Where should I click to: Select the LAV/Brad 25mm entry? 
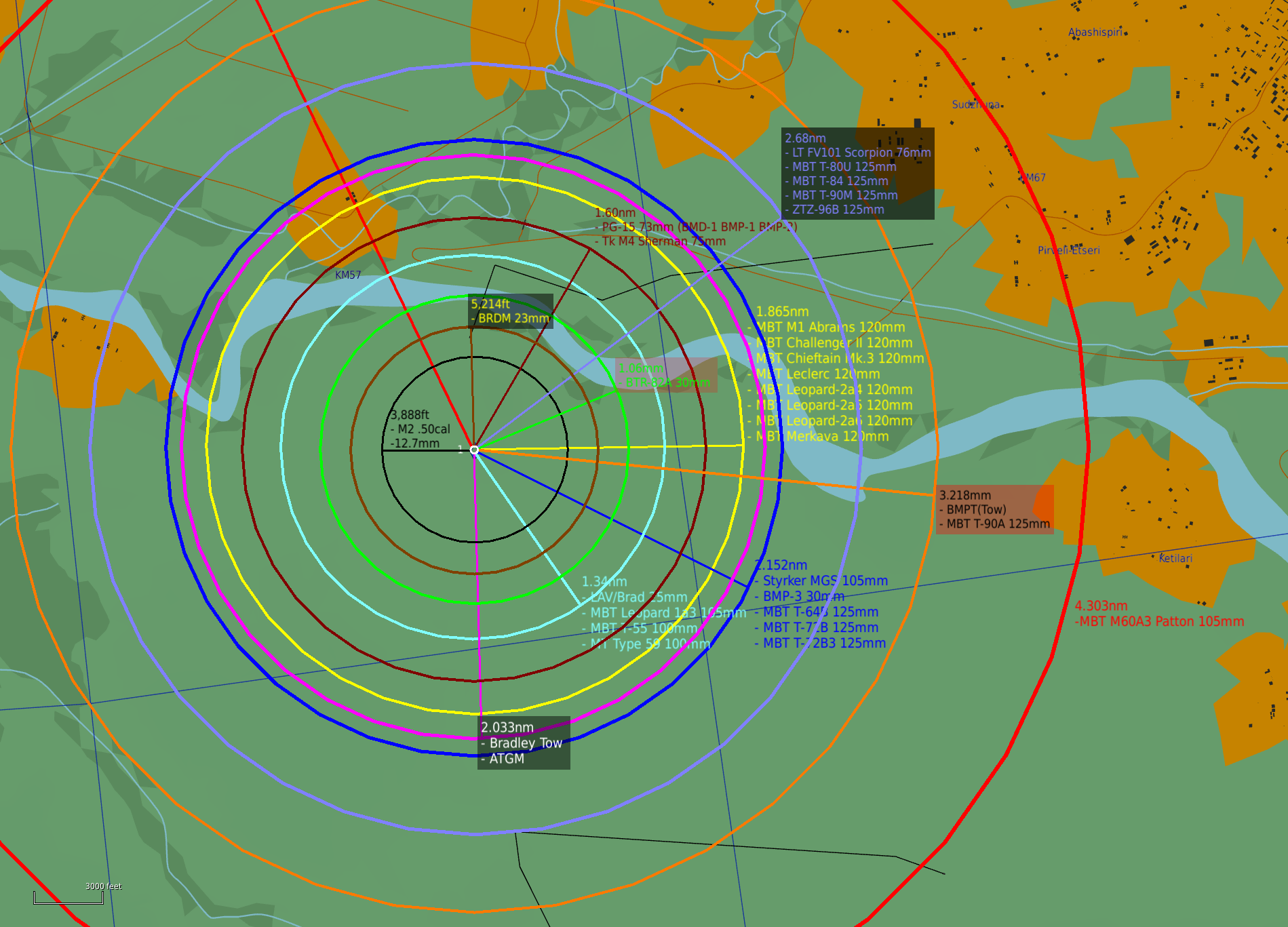tap(635, 597)
